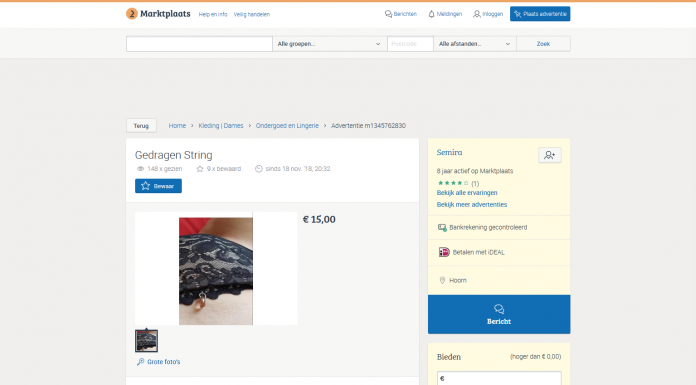Open Berichten in header
This screenshot has height=385, width=696.
point(401,14)
